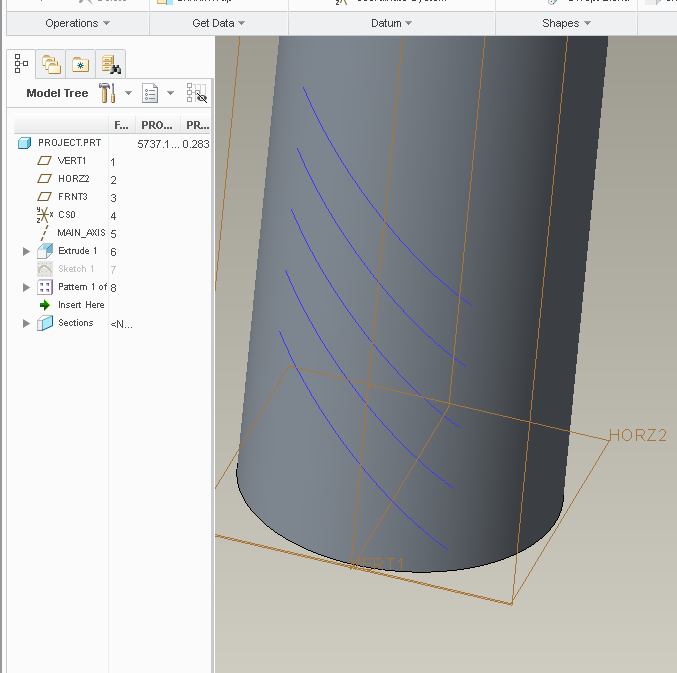Open the Shapes group dropdown
The image size is (677, 673).
[x=566, y=23]
